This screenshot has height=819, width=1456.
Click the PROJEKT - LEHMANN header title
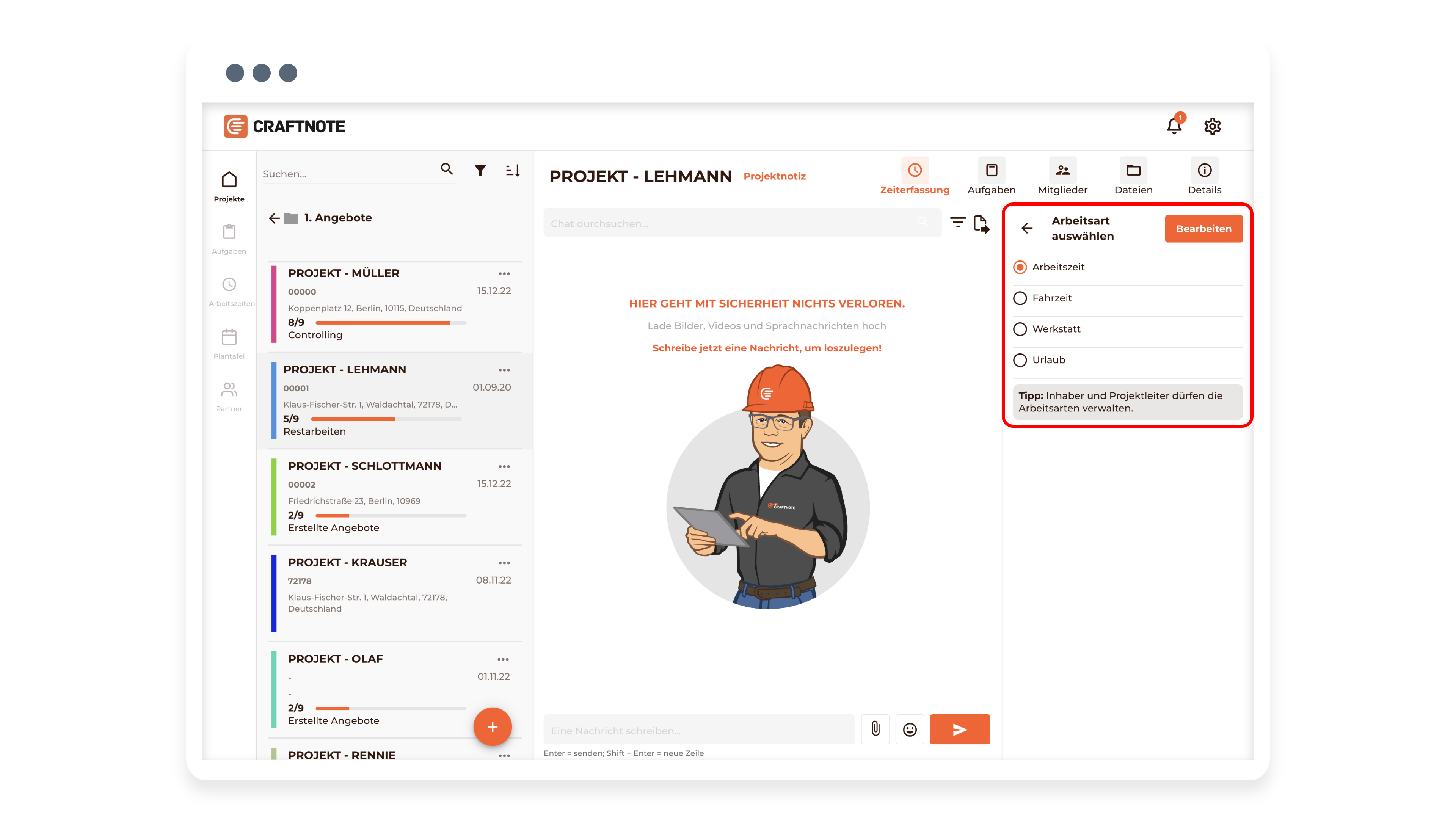coord(640,176)
